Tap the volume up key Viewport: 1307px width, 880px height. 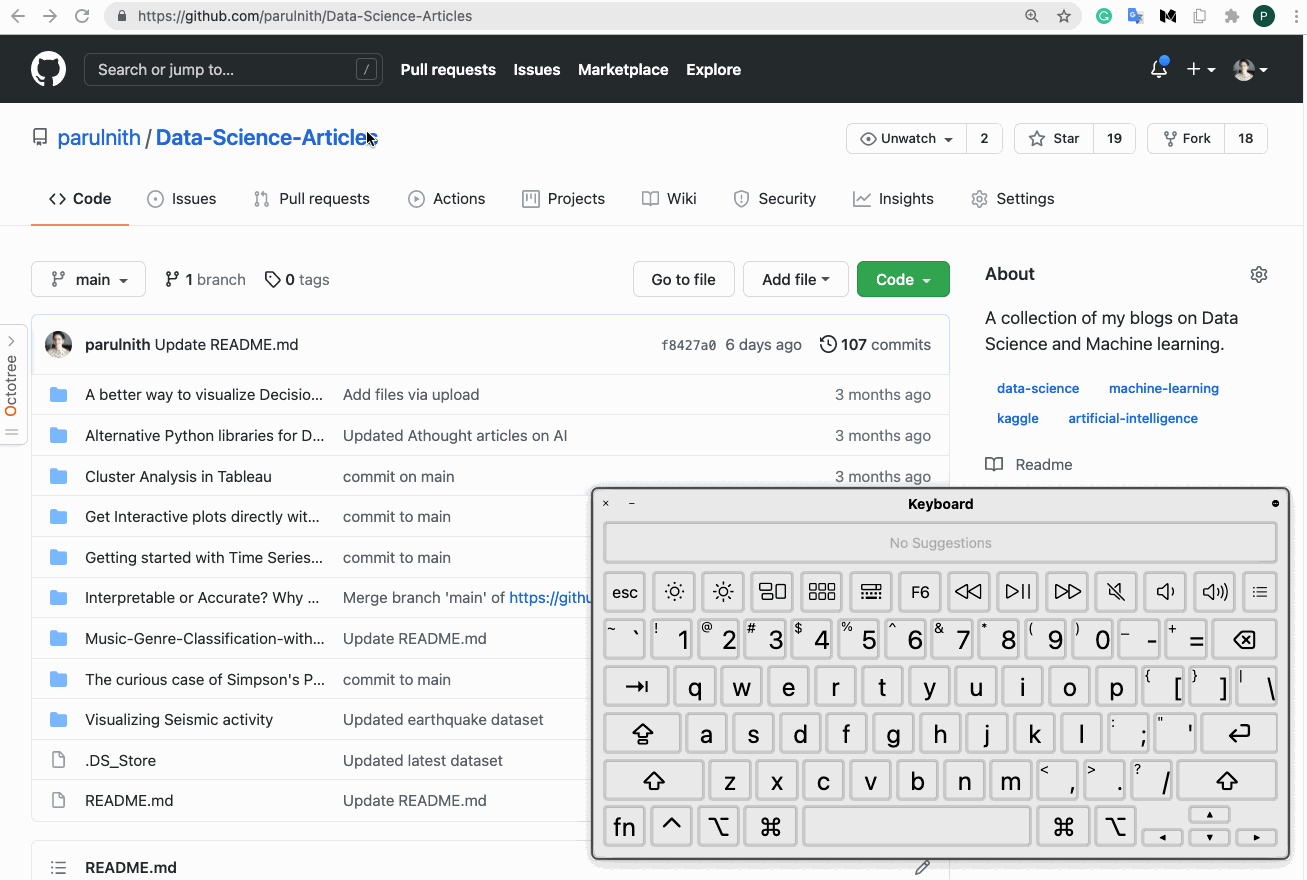1215,592
